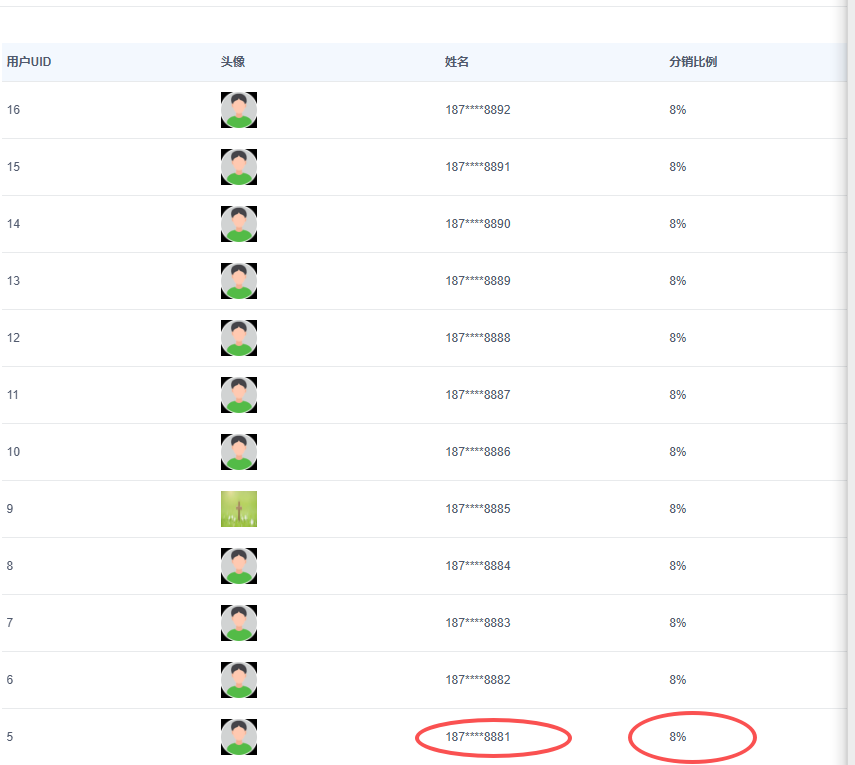Viewport: 855px width, 765px height.
Task: Select name cell 187****8891
Action: click(x=478, y=167)
